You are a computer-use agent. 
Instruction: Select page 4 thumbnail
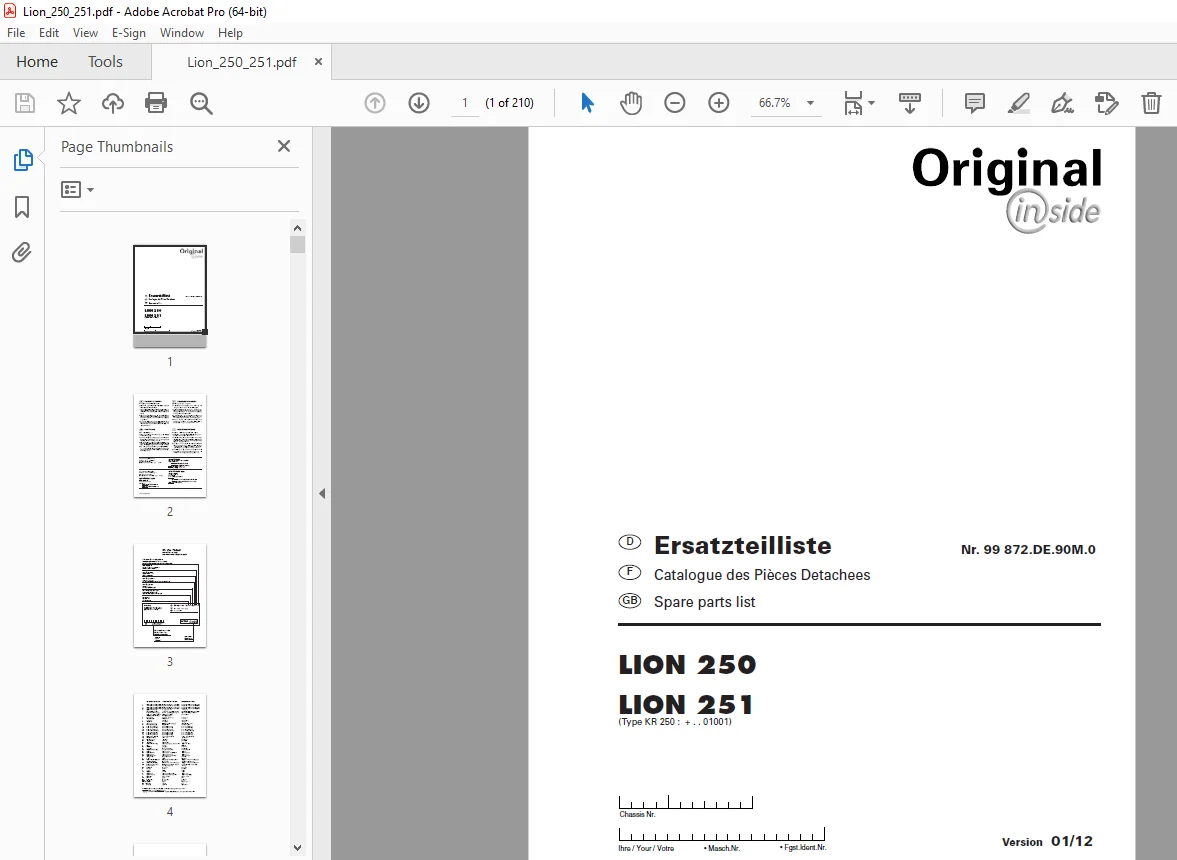pyautogui.click(x=170, y=746)
